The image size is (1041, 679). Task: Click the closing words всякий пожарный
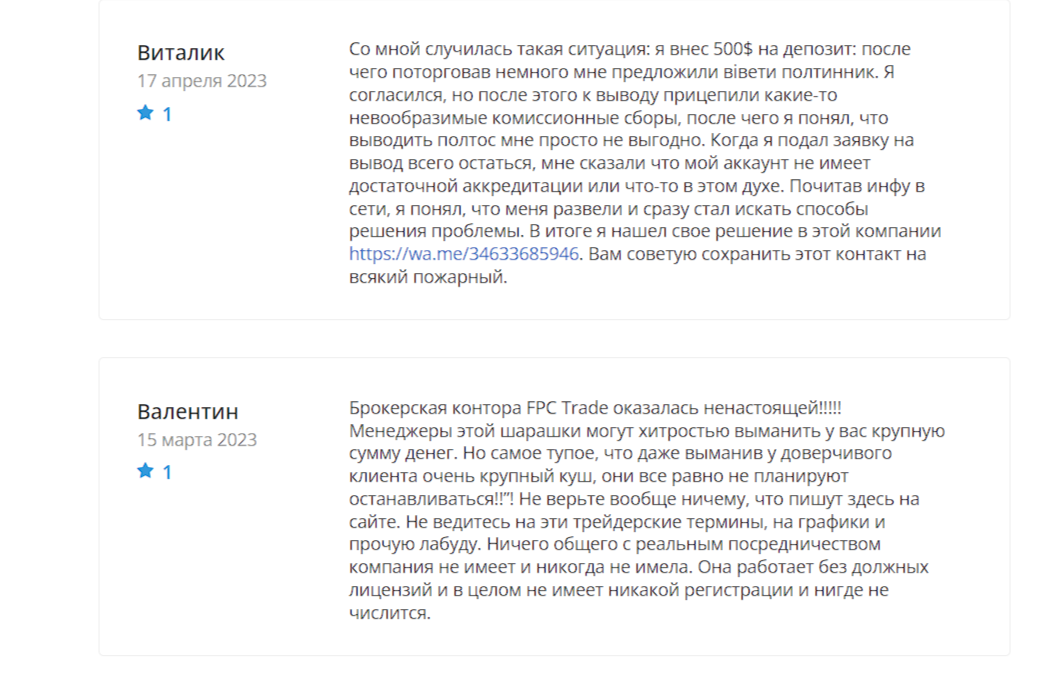coord(428,277)
